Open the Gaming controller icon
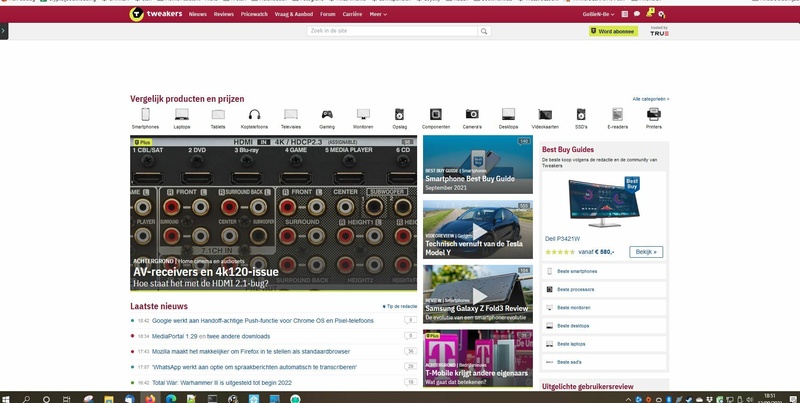 pos(327,114)
